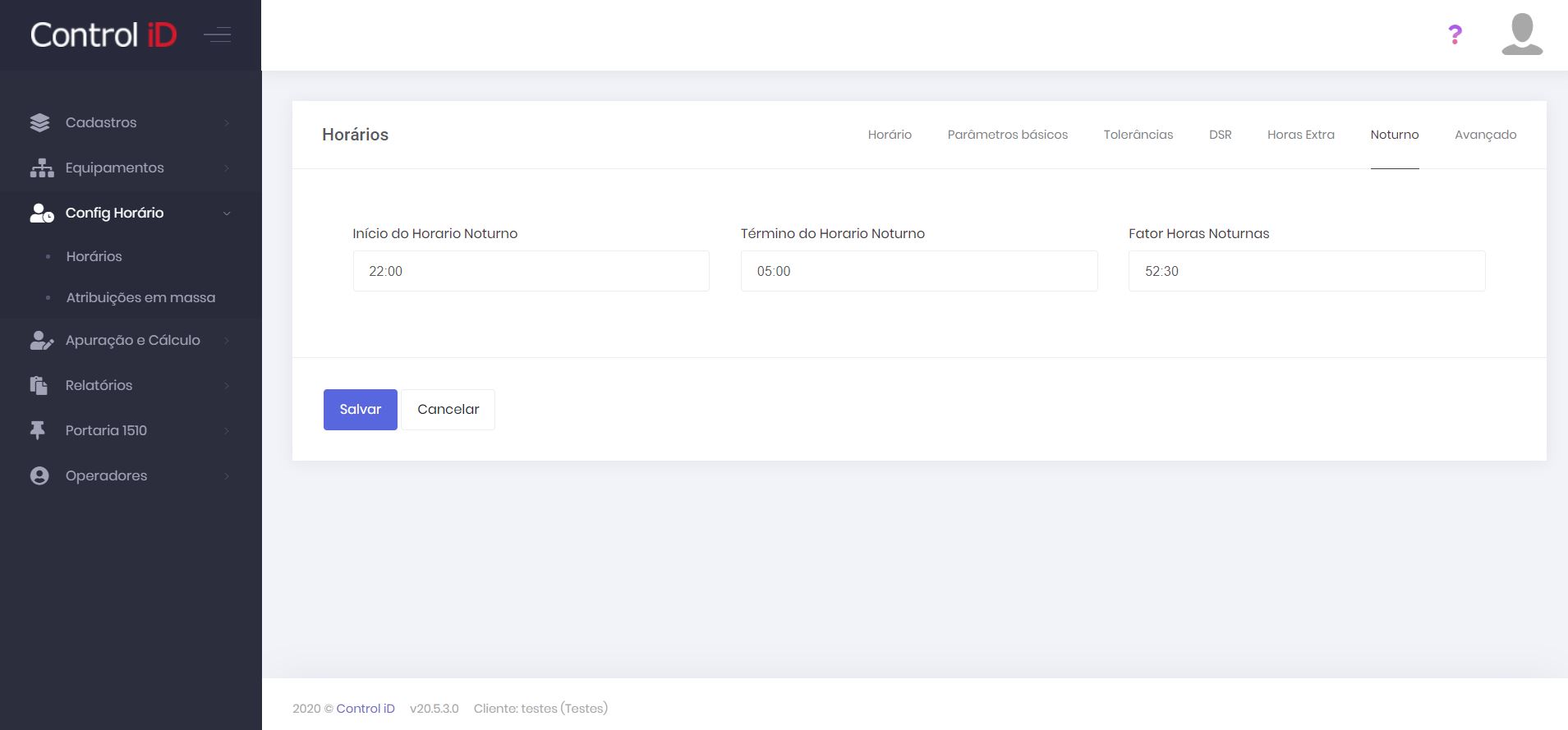Click the Equipamentos network icon
The image size is (1568, 730).
click(41, 168)
